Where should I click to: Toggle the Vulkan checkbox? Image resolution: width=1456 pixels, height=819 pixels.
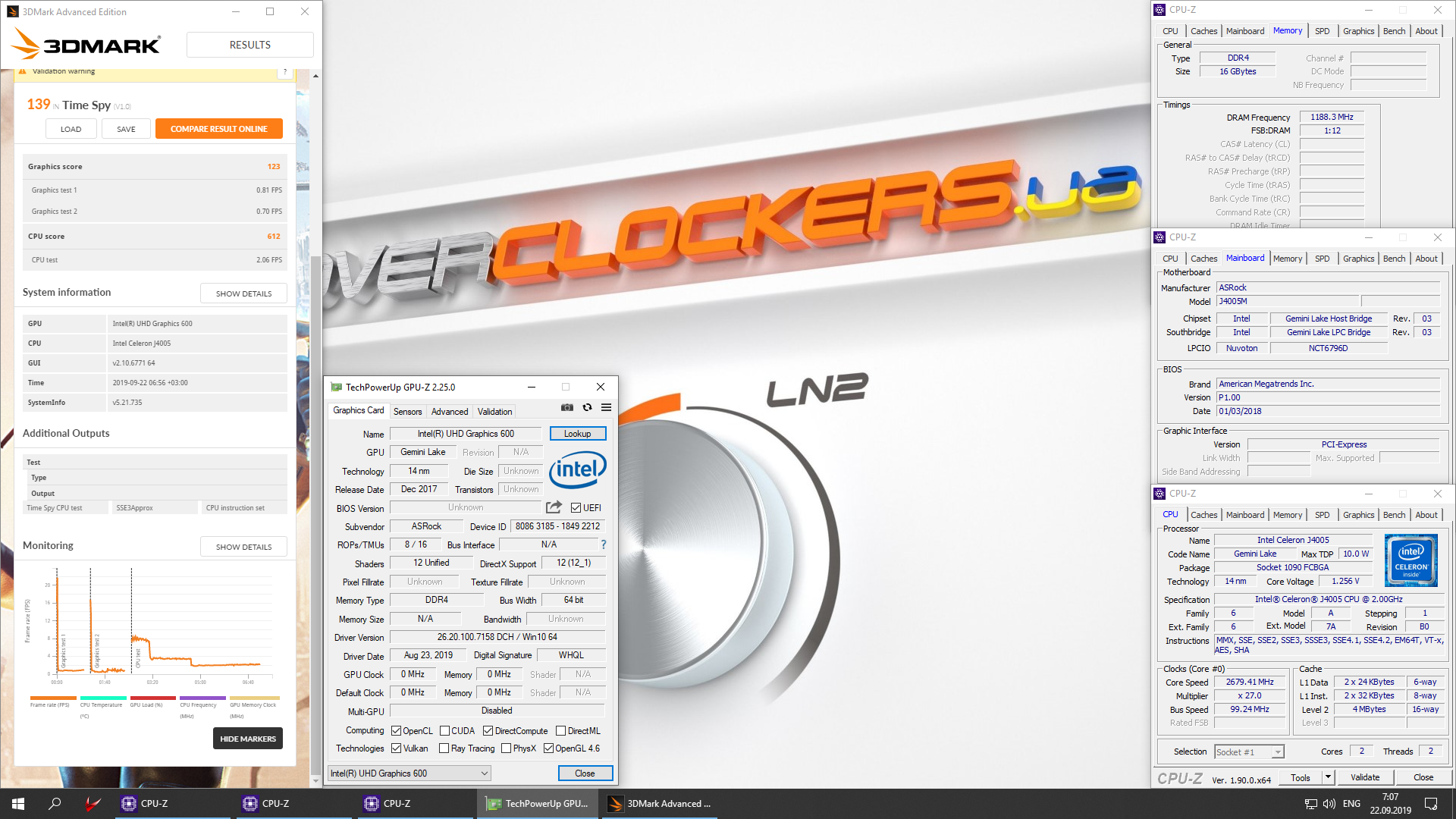[396, 748]
